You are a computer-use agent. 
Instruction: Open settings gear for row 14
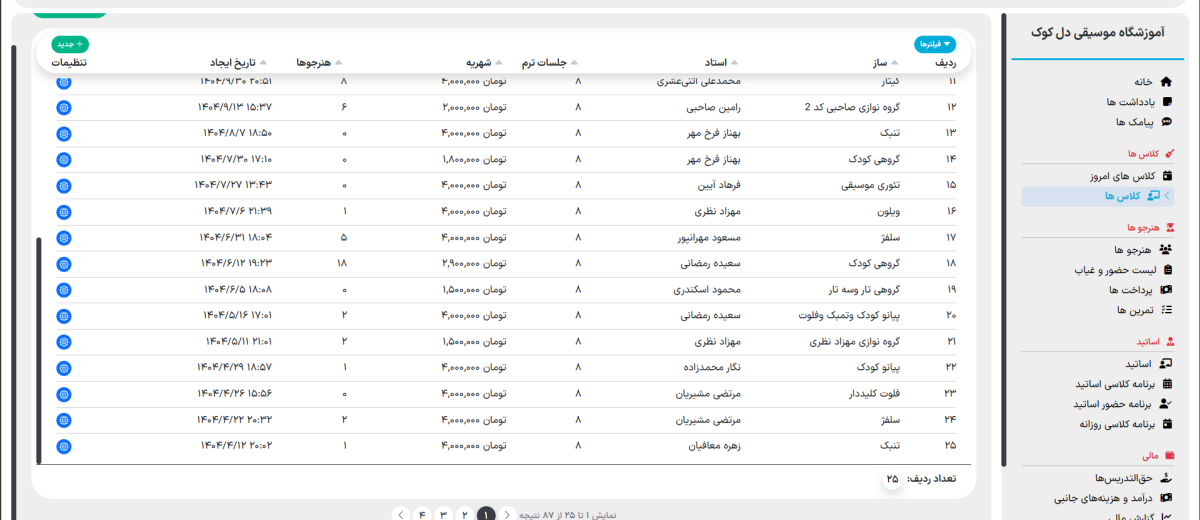click(x=64, y=159)
